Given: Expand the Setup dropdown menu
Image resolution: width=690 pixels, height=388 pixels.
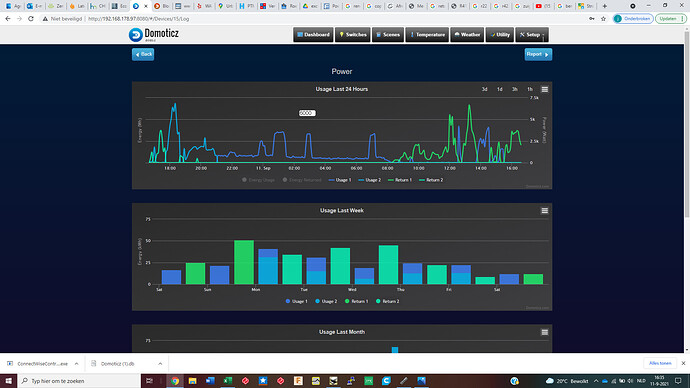Looking at the screenshot, I should coord(532,35).
